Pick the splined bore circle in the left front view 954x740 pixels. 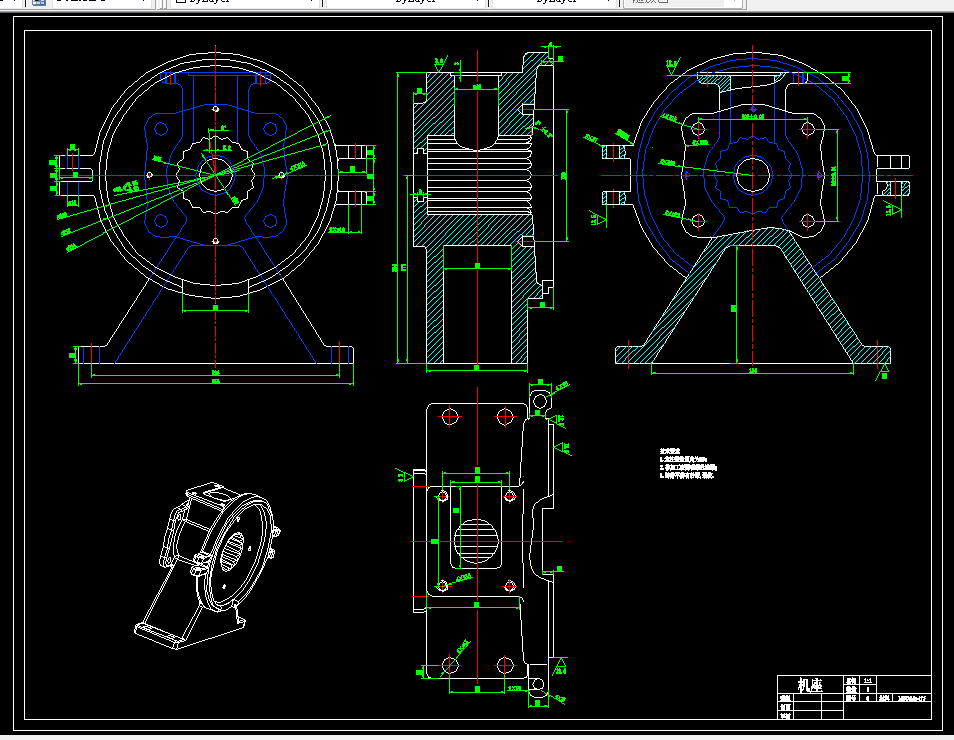(x=215, y=175)
